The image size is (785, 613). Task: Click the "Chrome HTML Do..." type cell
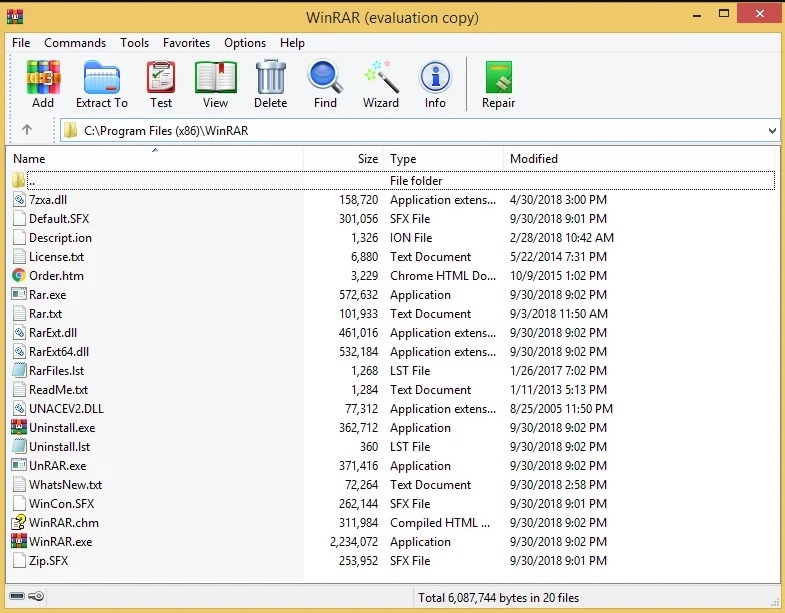[443, 275]
